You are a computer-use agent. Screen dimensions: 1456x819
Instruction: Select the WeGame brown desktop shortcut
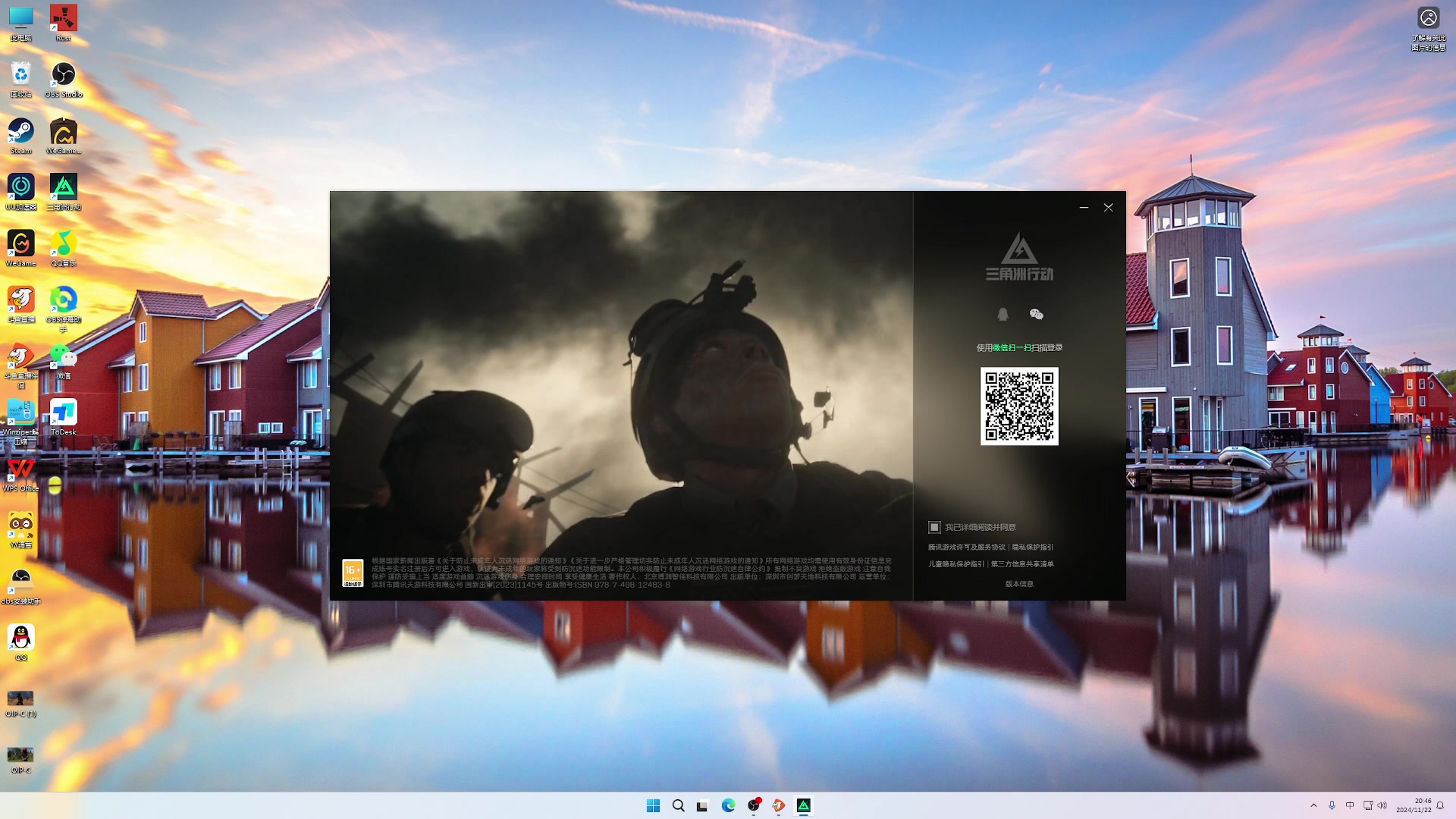[64, 136]
